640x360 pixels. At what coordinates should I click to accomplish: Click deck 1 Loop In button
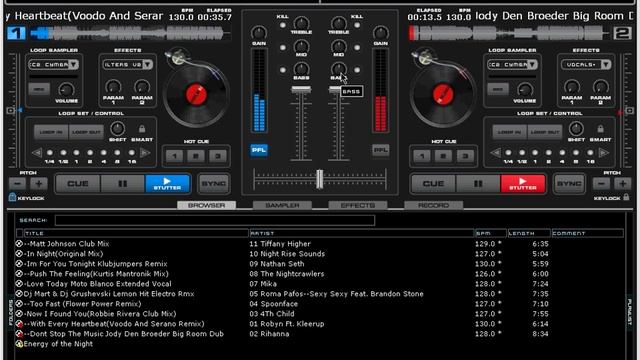51,132
